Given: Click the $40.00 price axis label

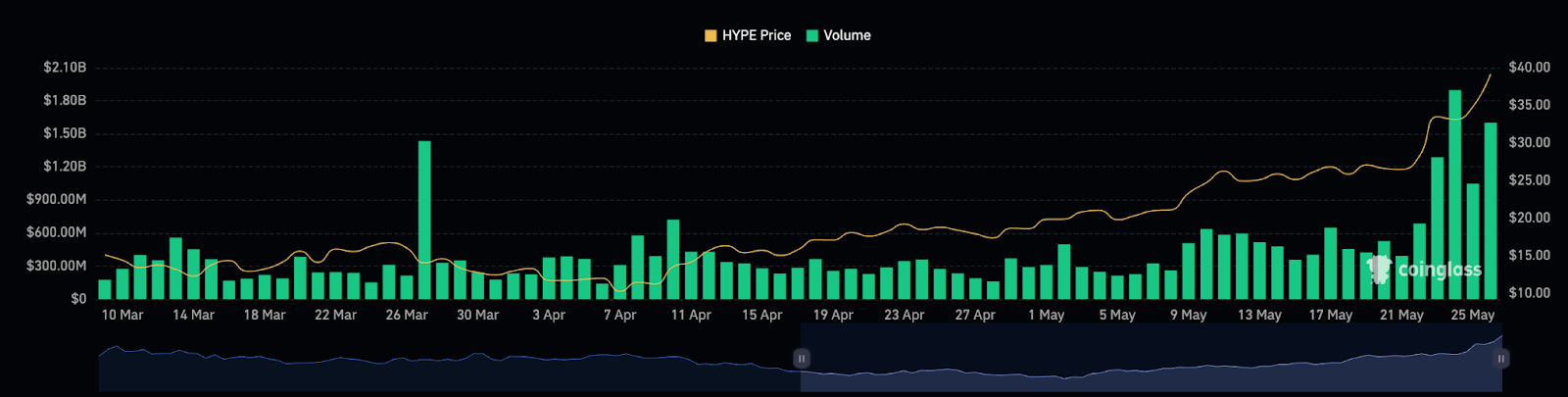Looking at the screenshot, I should [x=1530, y=68].
